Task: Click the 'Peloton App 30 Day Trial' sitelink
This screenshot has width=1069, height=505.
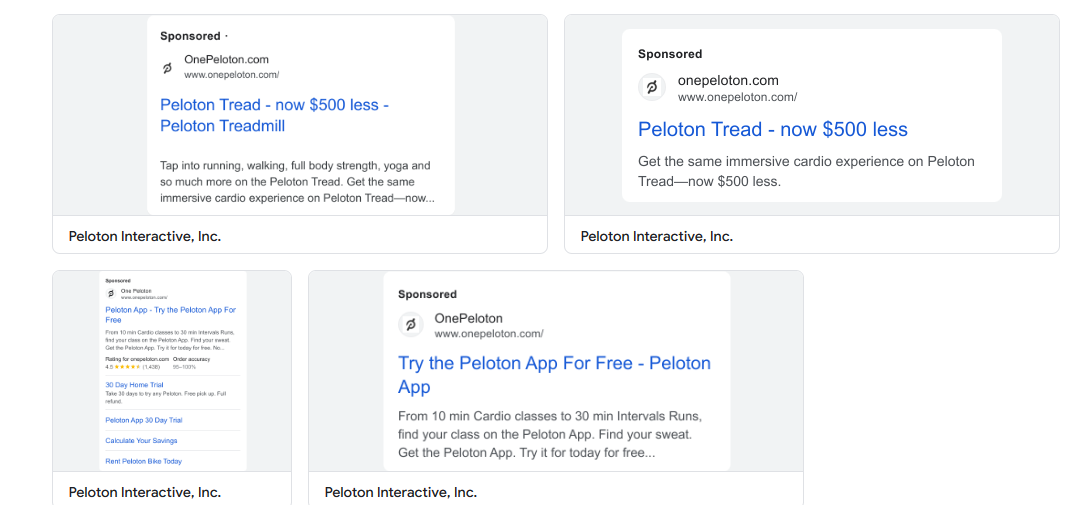Action: (143, 420)
